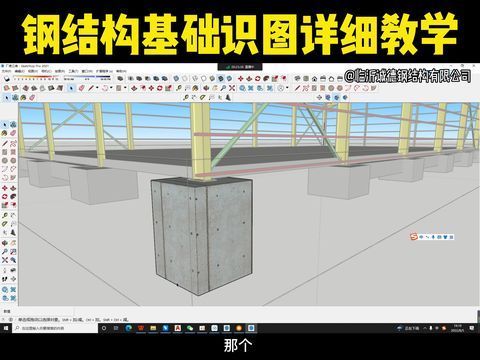Open the 扩展程序 menu
This screenshot has width=480, height=360.
pos(104,71)
